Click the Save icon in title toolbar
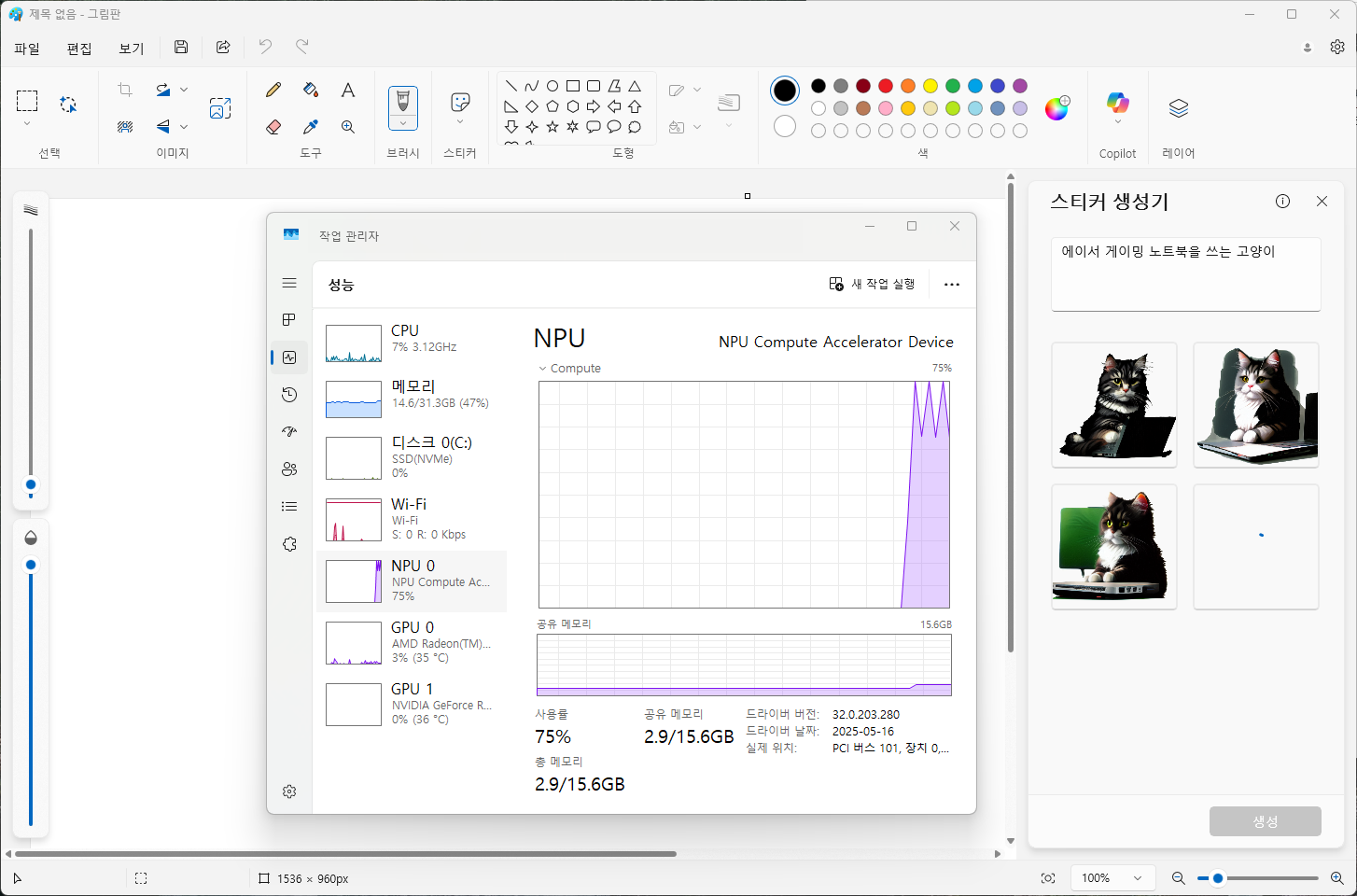This screenshot has width=1357, height=896. coord(181,47)
